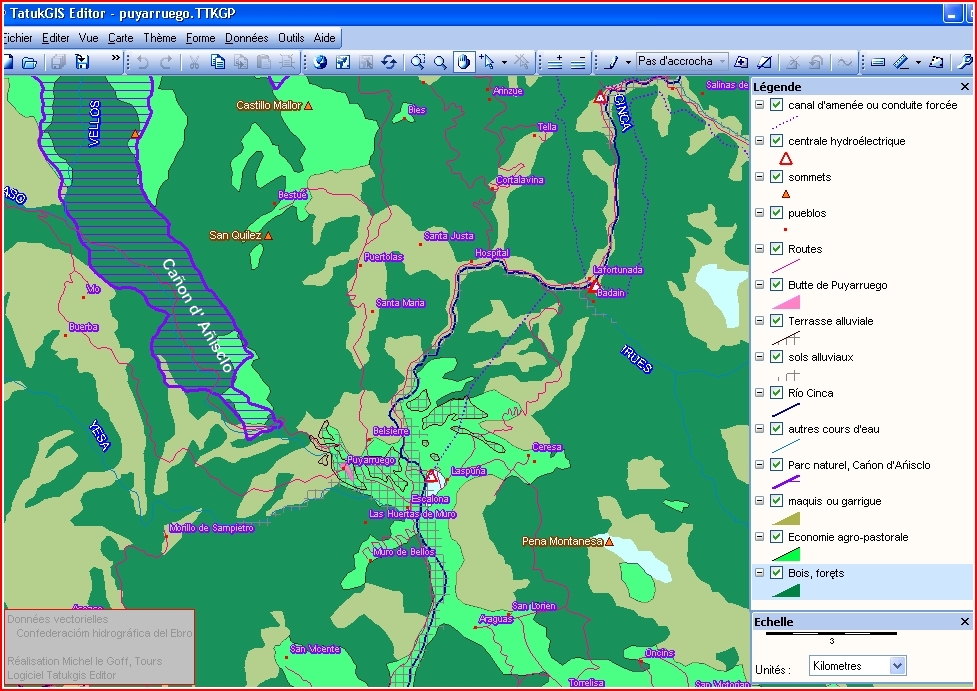Click the refresh map arrows icon
Image resolution: width=977 pixels, height=691 pixels.
389,62
